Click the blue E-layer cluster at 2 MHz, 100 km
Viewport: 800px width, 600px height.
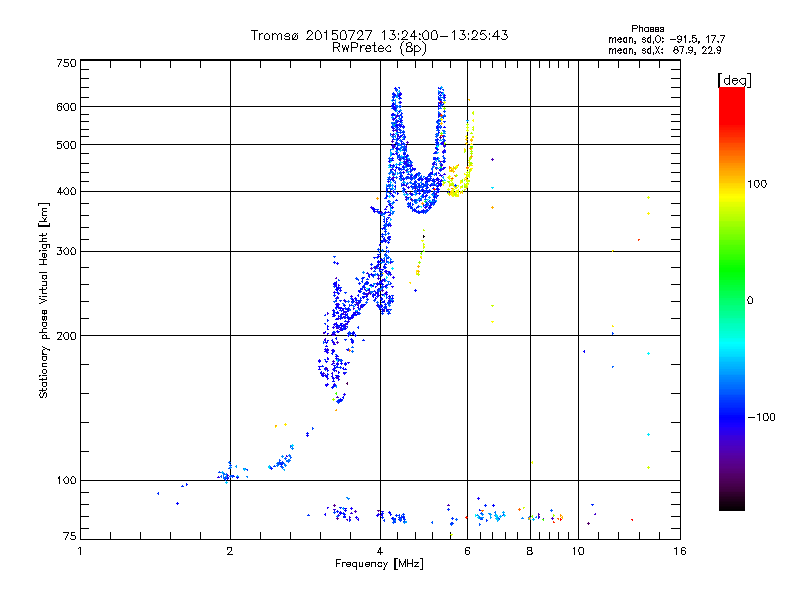click(231, 473)
